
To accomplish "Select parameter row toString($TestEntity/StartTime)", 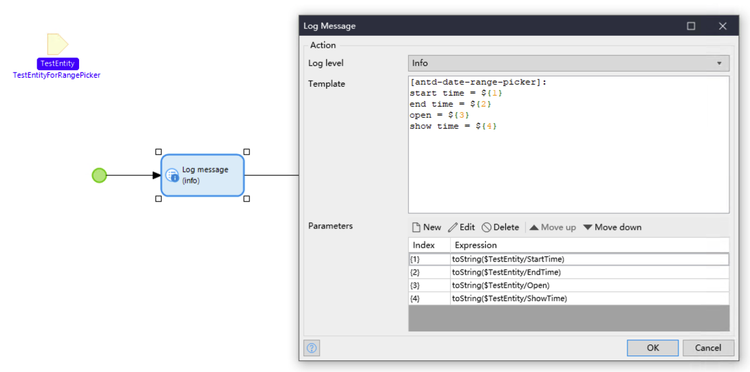I will pyautogui.click(x=569, y=259).
